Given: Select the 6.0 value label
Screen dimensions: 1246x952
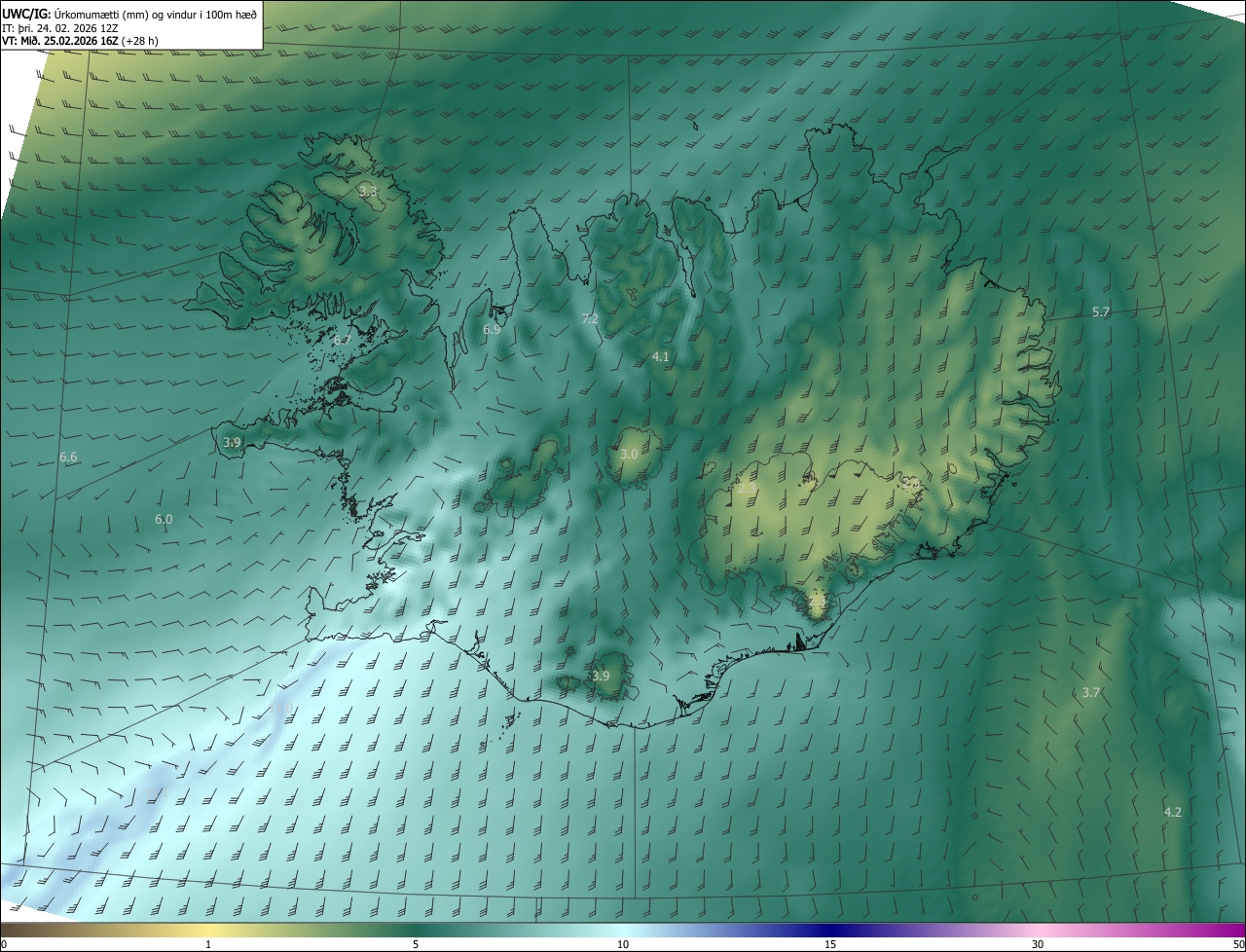Looking at the screenshot, I should click(x=164, y=520).
